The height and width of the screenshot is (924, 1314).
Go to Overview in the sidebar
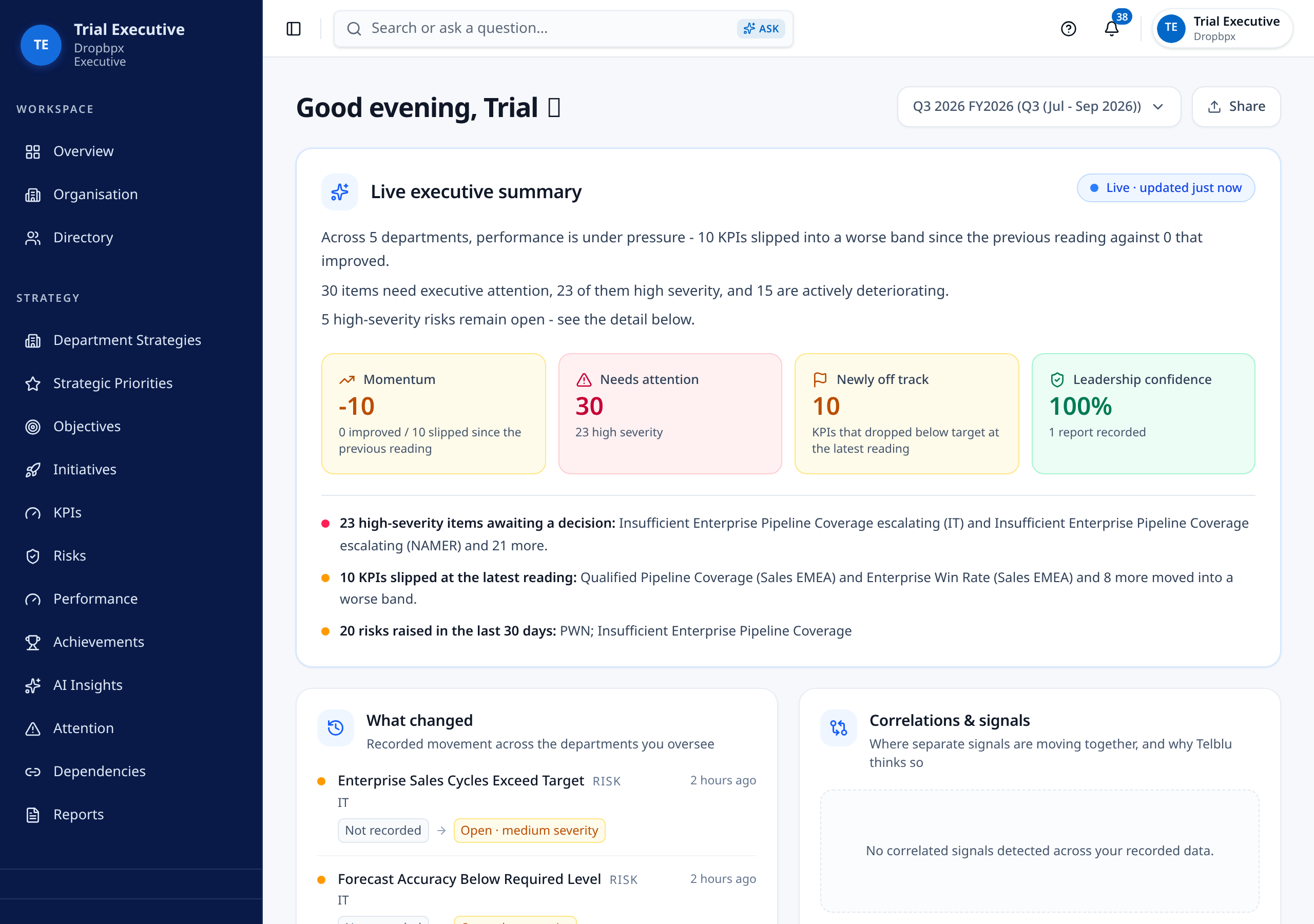tap(131, 152)
